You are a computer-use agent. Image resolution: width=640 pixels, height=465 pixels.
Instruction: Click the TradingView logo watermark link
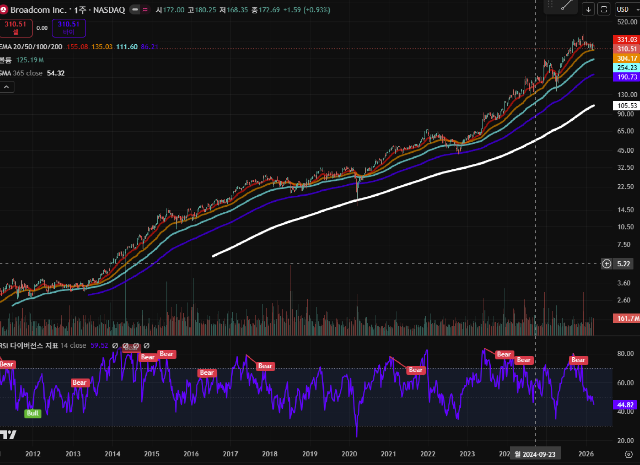(x=8, y=435)
